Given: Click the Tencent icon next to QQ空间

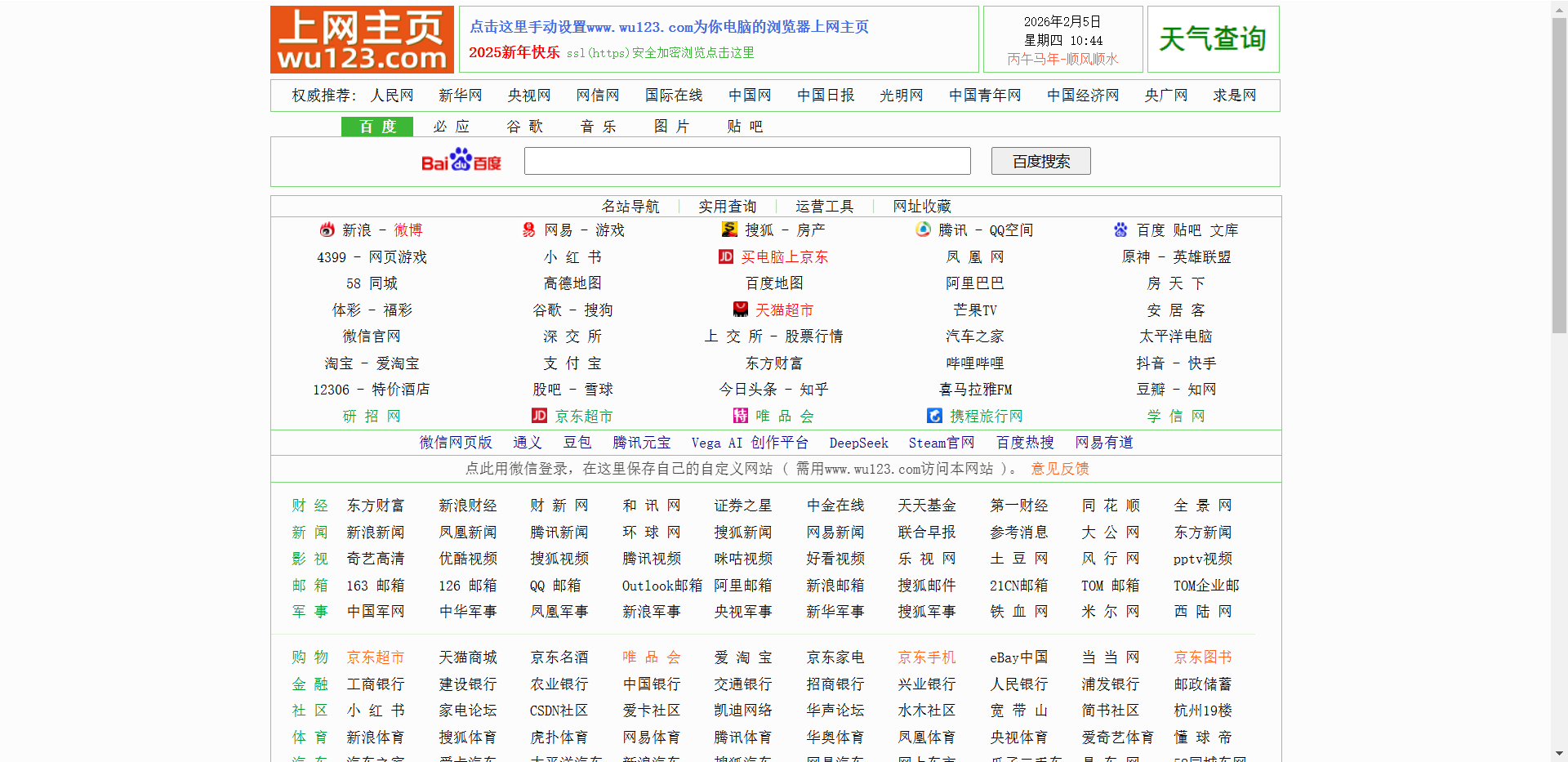Looking at the screenshot, I should coord(921,230).
